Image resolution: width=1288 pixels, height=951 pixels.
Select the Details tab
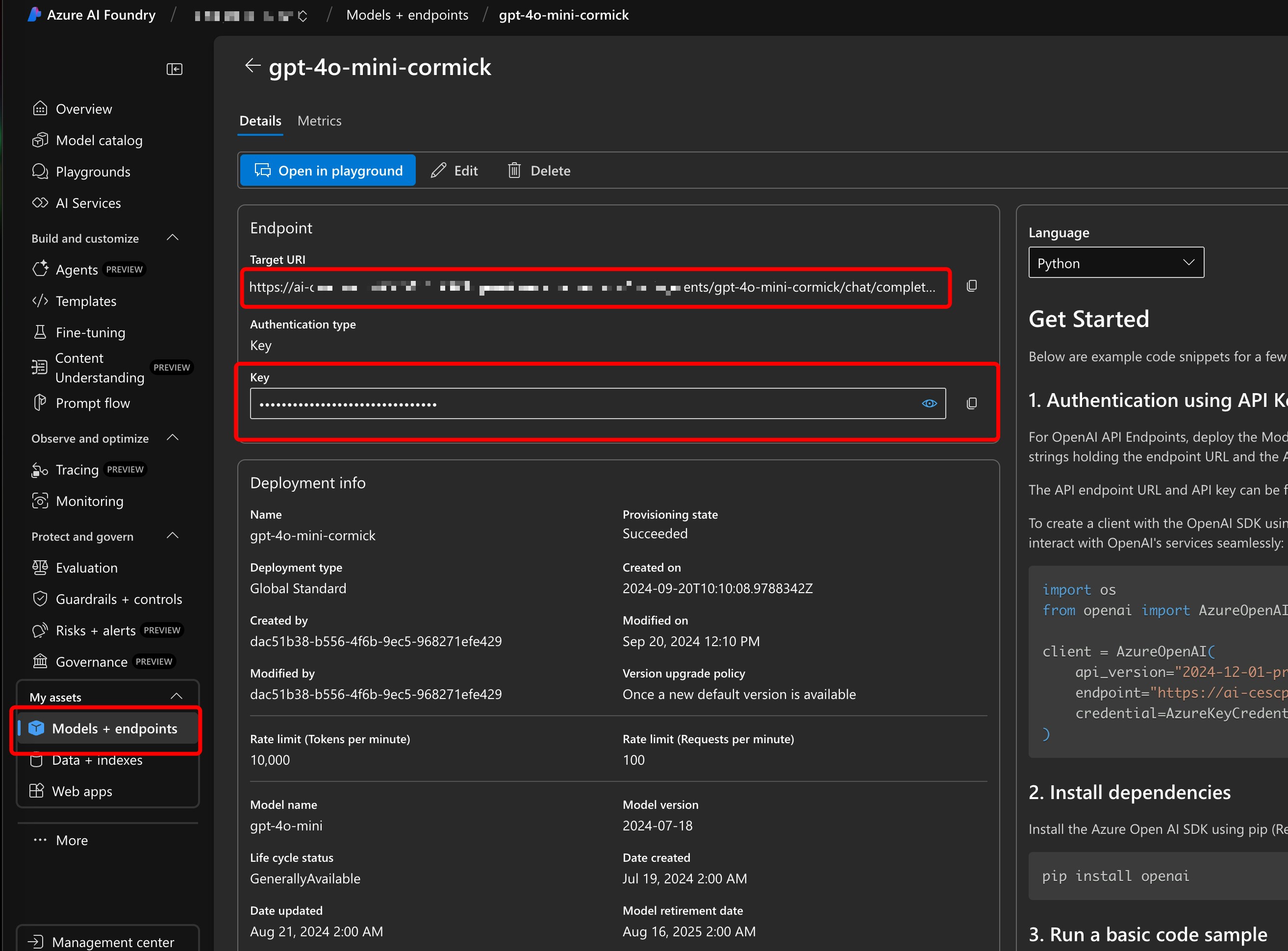(x=260, y=121)
